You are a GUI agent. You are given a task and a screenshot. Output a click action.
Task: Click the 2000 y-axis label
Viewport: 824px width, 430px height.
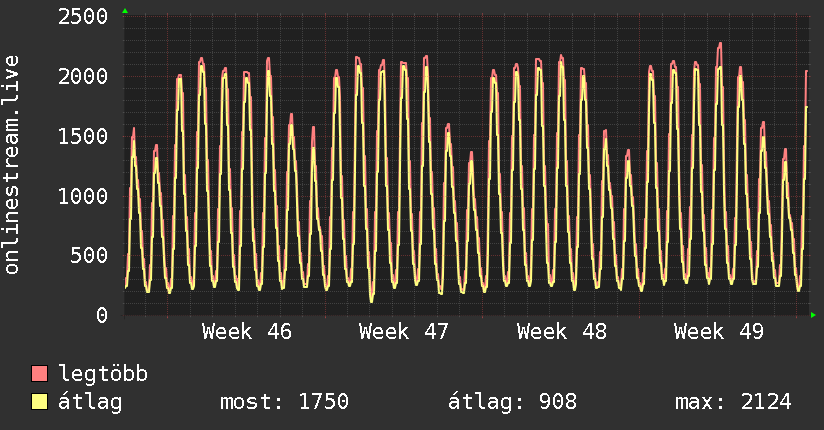point(83,77)
